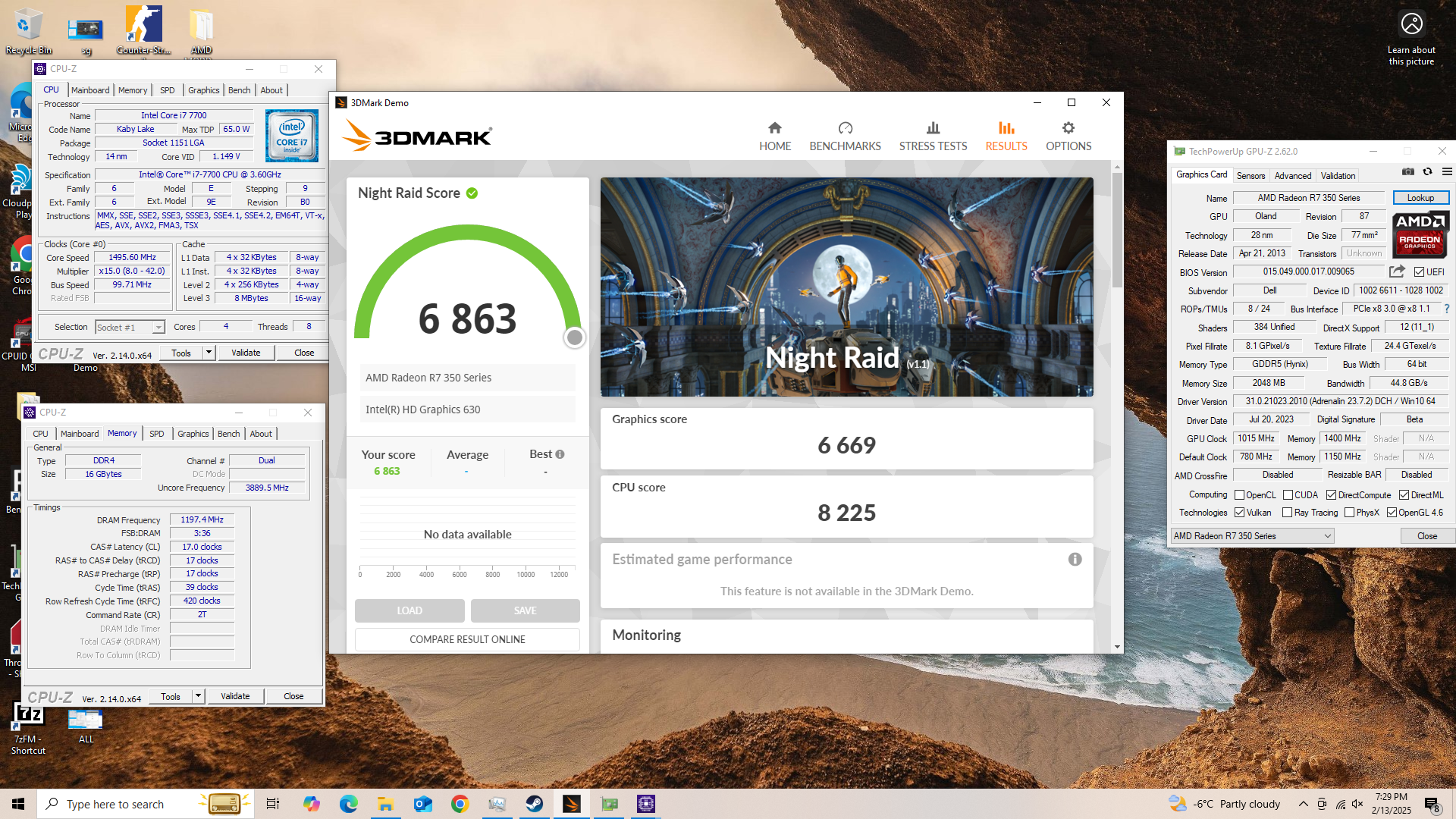Click the Bus Interface question mark icon
The width and height of the screenshot is (1456, 819).
click(1447, 309)
